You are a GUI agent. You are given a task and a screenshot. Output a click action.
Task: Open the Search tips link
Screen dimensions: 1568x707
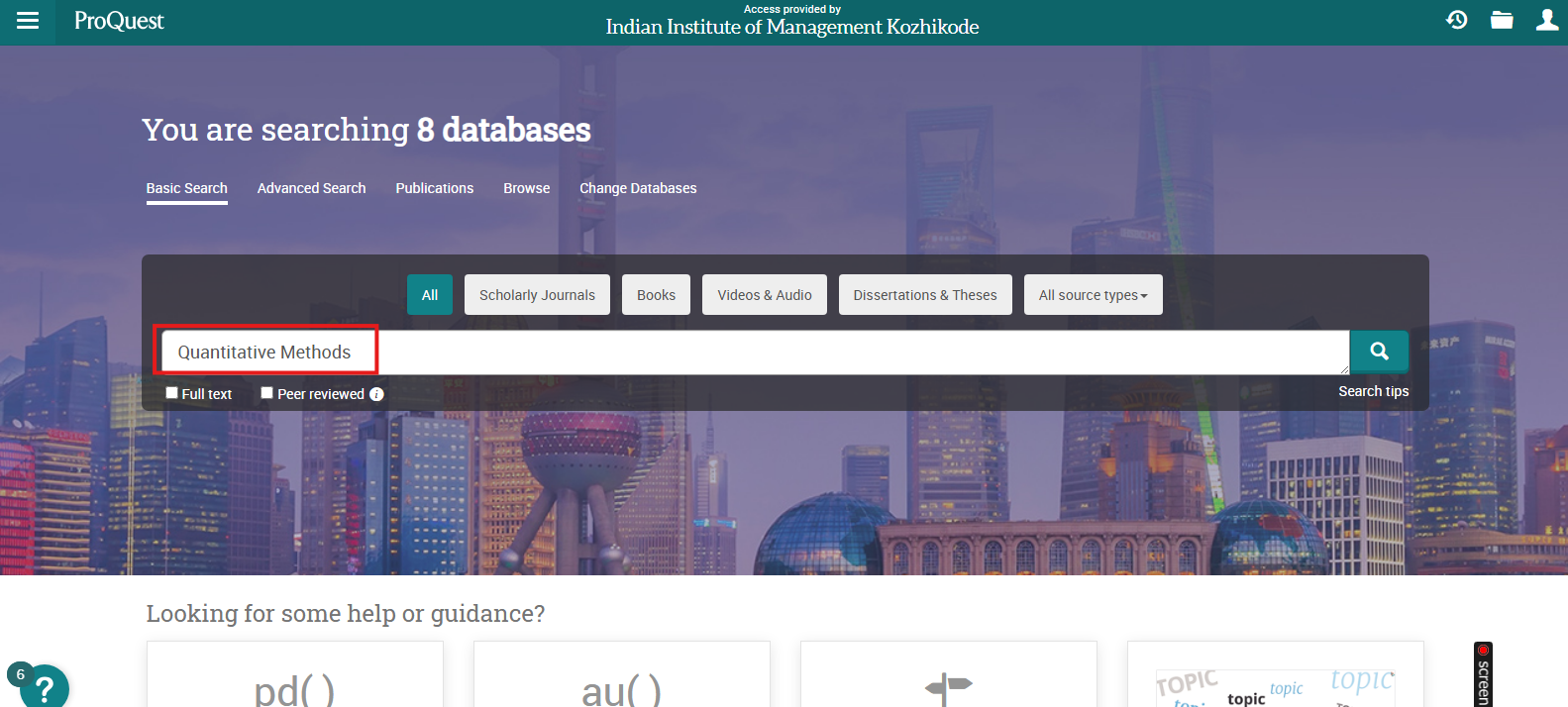pyautogui.click(x=1373, y=391)
